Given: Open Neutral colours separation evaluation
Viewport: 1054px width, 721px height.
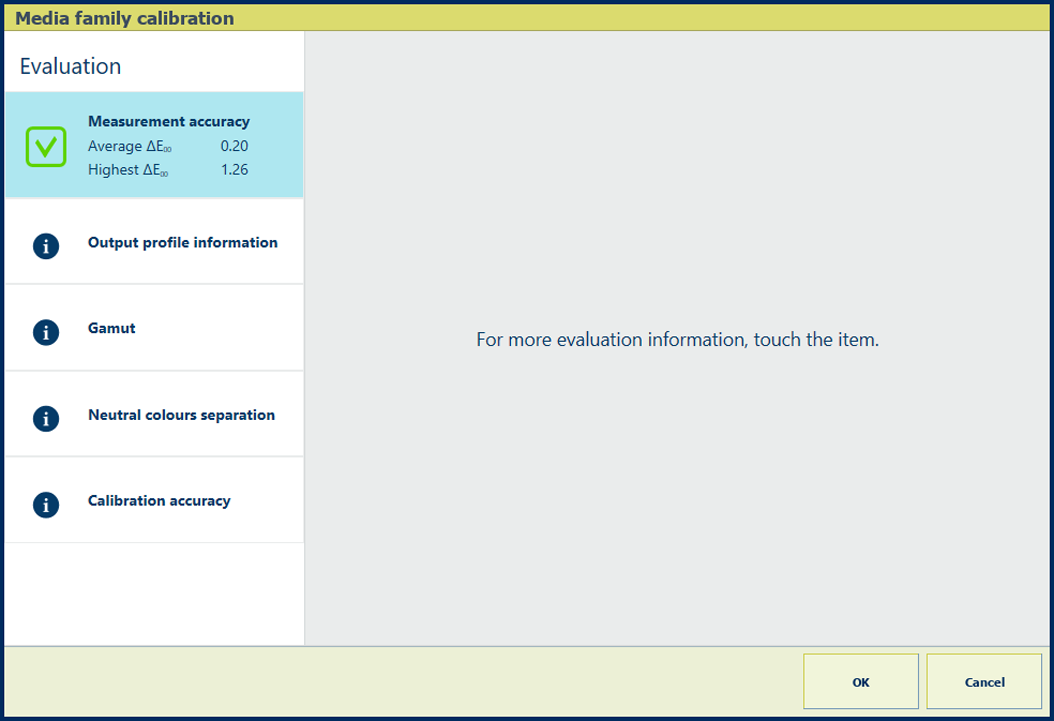Looking at the screenshot, I should 181,415.
